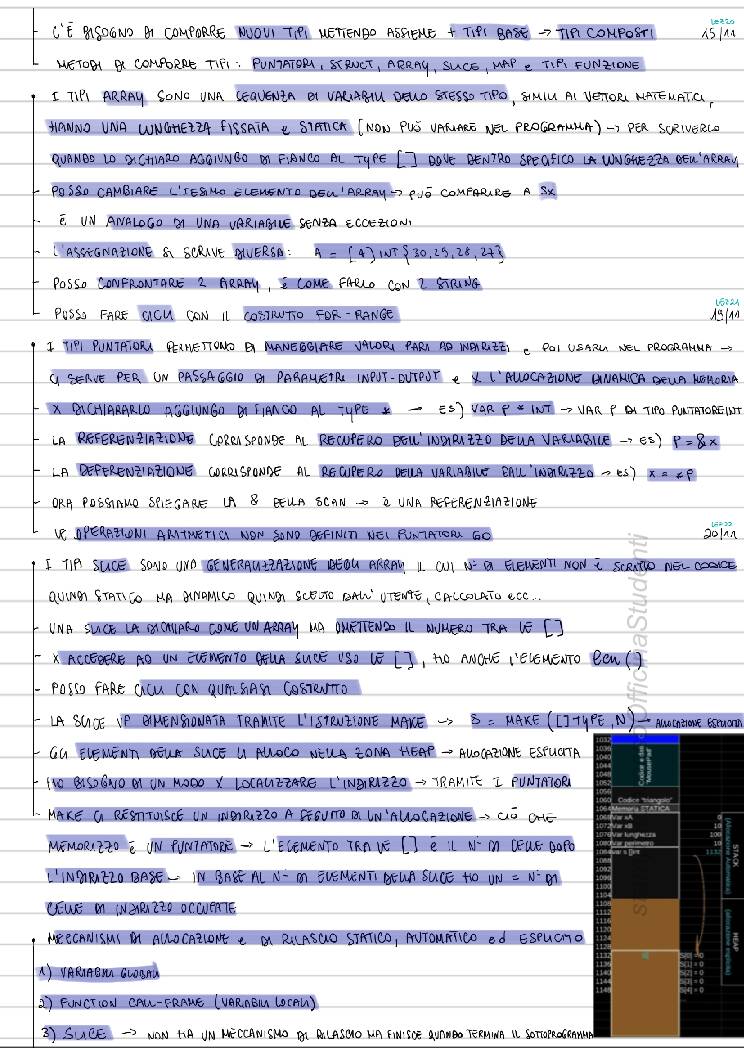Screen dimensions: 744x1048
Task: Click list item "1) VARIABILI GLOBALI"
Action: tap(98, 971)
